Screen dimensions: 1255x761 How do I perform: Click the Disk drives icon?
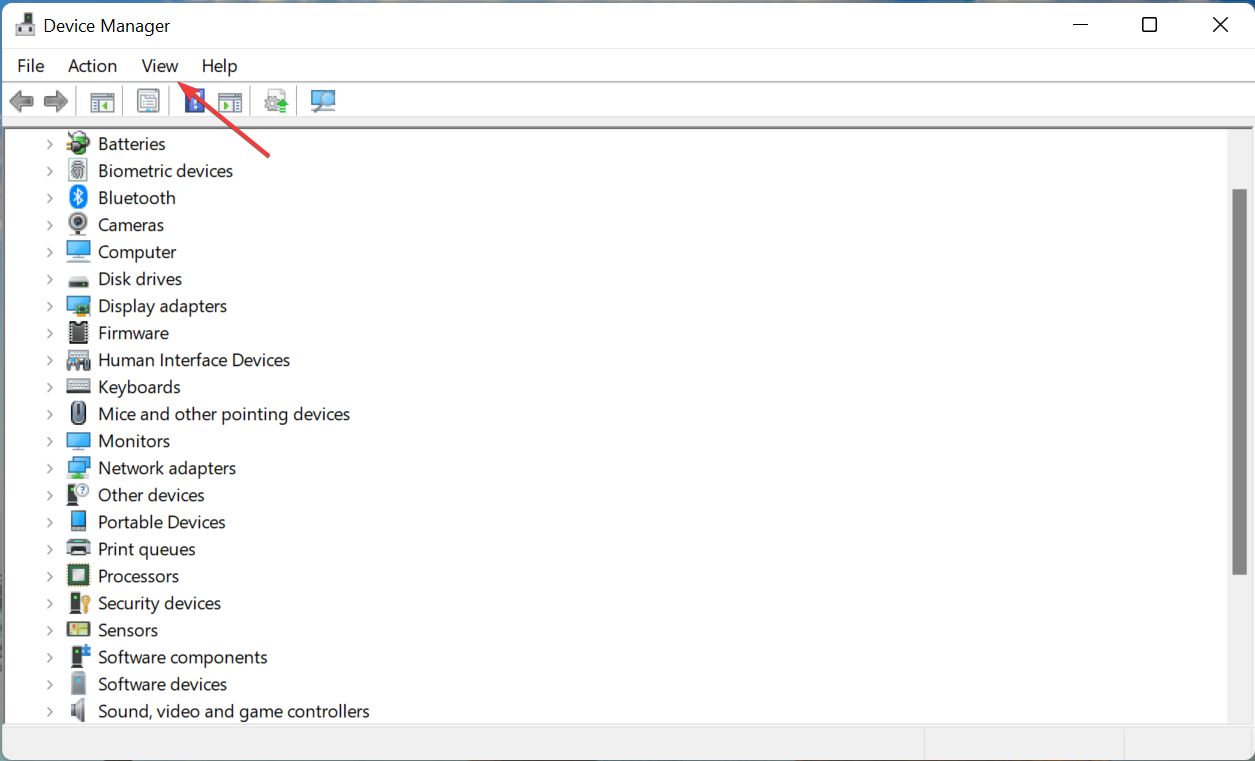pyautogui.click(x=78, y=280)
